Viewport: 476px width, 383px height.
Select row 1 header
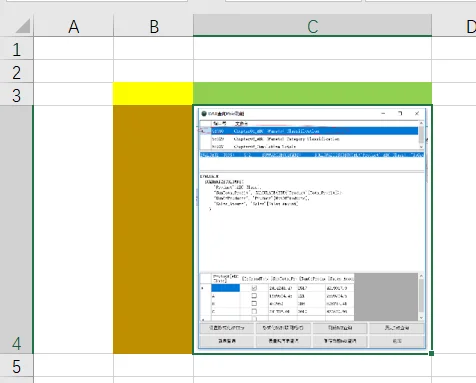[x=16, y=48]
